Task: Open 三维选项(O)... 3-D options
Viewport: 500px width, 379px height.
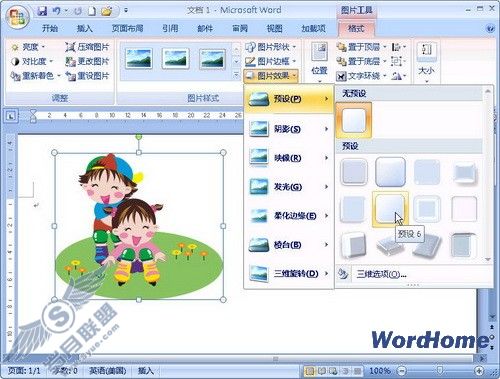Action: [x=381, y=274]
